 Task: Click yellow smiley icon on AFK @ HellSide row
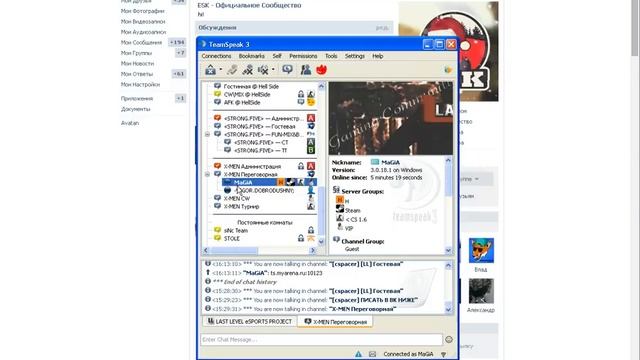pyautogui.click(x=311, y=102)
